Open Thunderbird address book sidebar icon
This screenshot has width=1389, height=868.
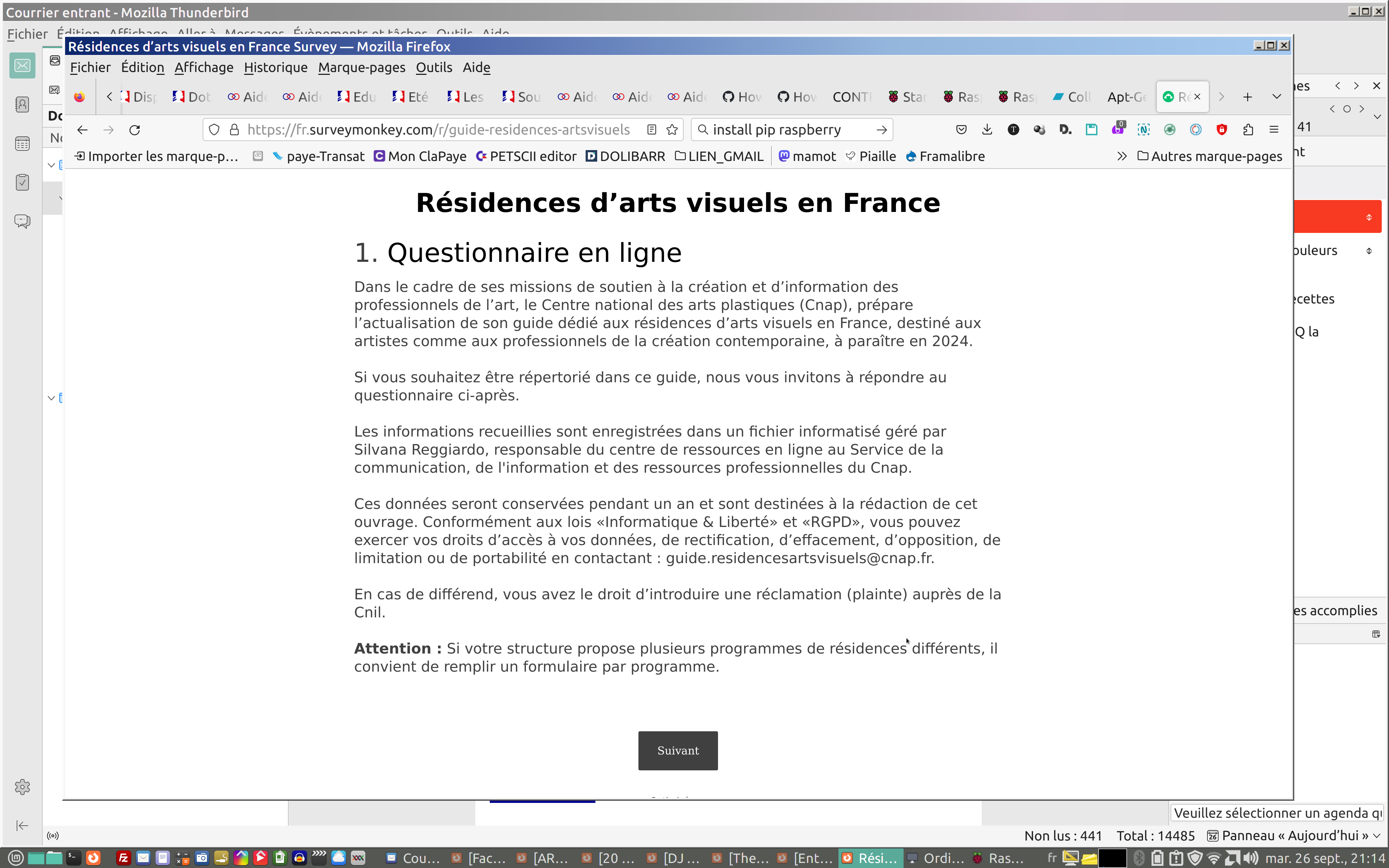pos(22,105)
